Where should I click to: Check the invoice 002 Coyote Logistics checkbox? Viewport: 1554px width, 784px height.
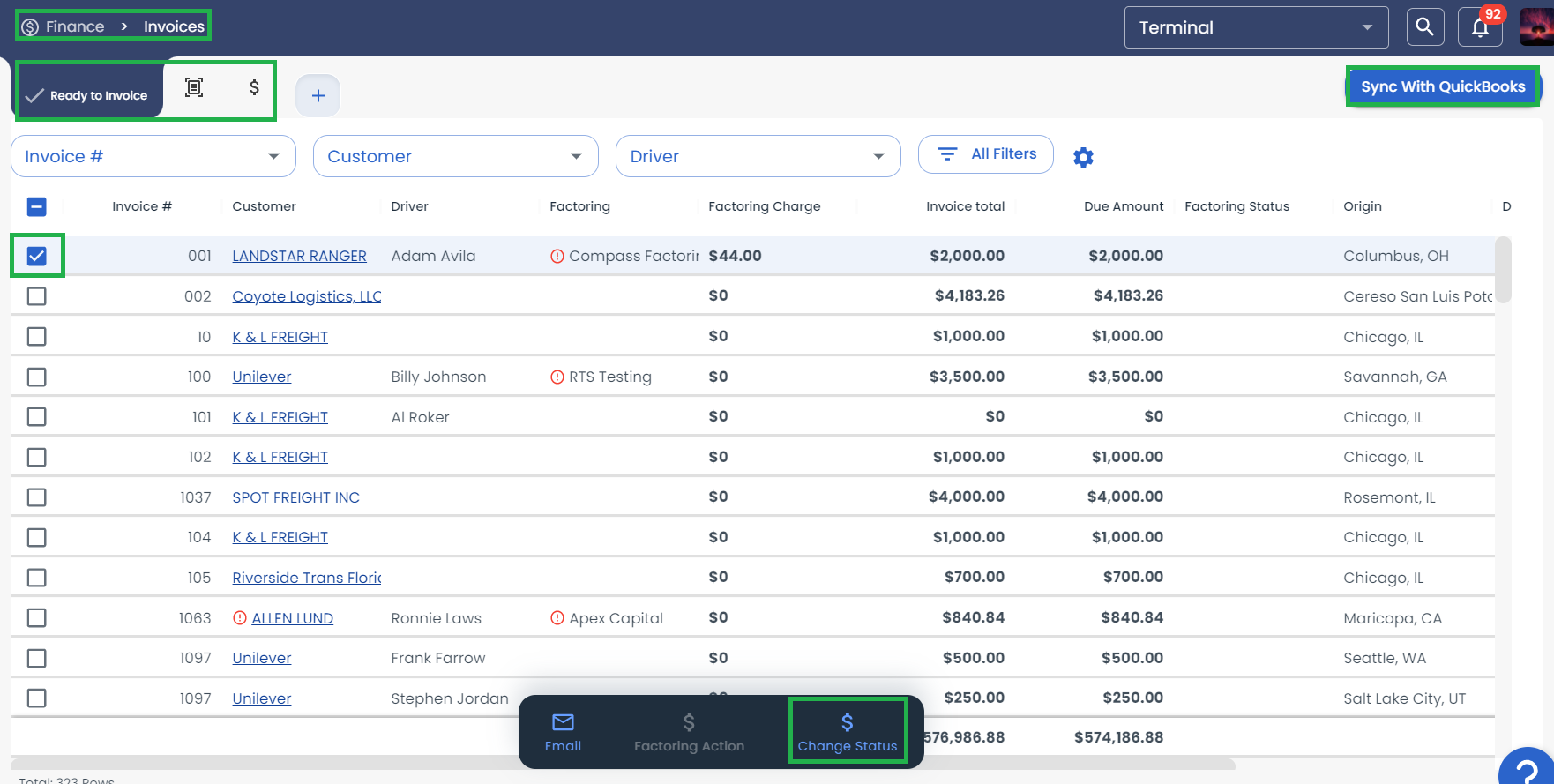[36, 296]
